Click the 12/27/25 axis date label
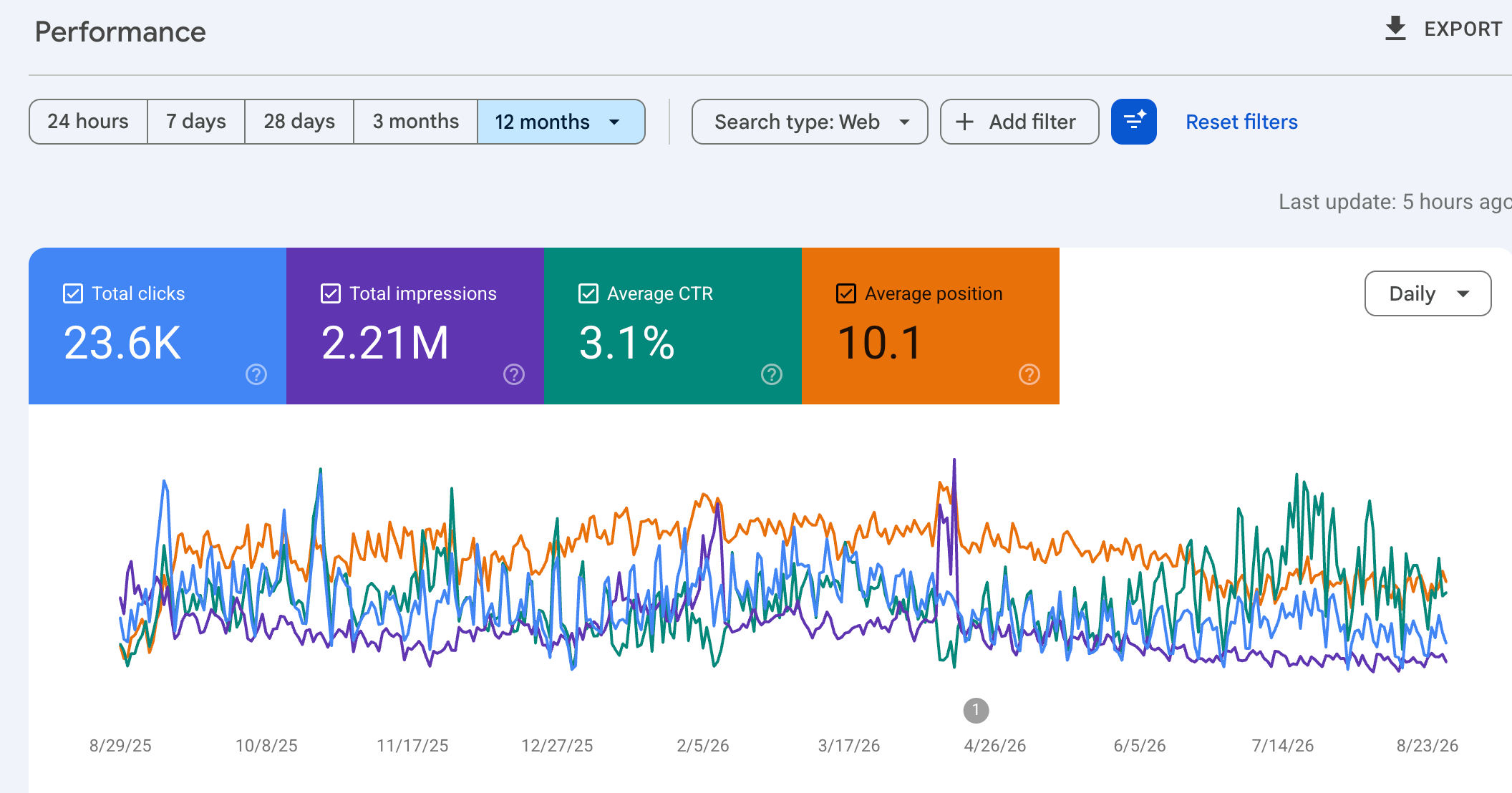Image resolution: width=1512 pixels, height=793 pixels. click(x=557, y=746)
